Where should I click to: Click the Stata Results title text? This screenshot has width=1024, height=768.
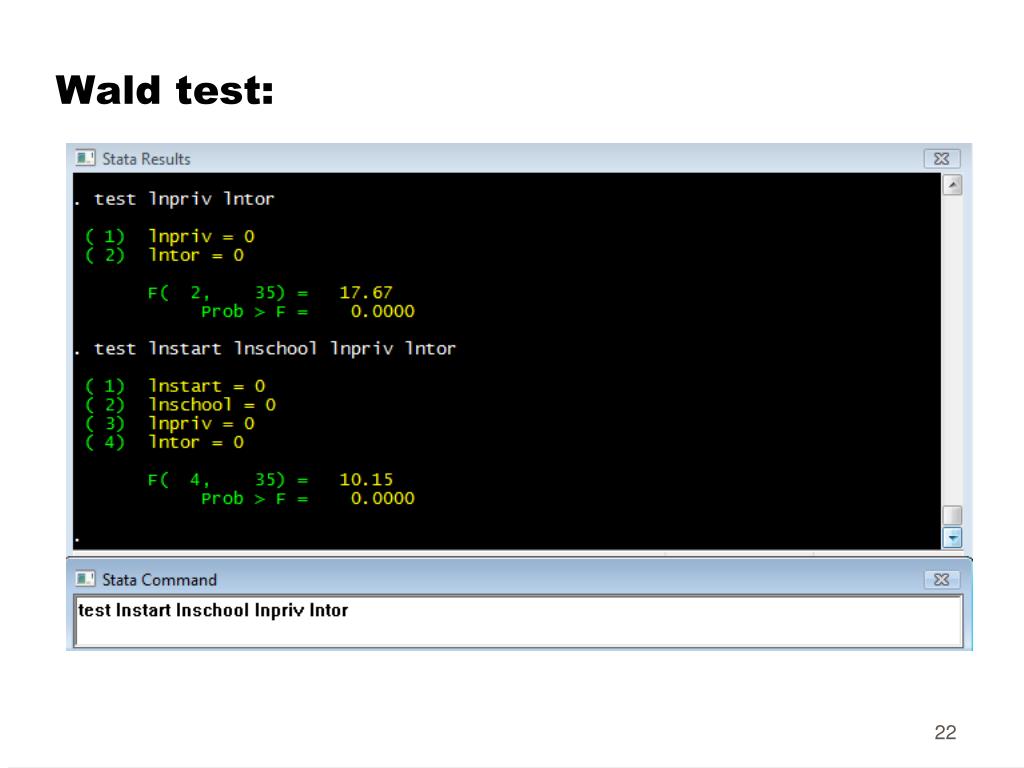click(146, 159)
